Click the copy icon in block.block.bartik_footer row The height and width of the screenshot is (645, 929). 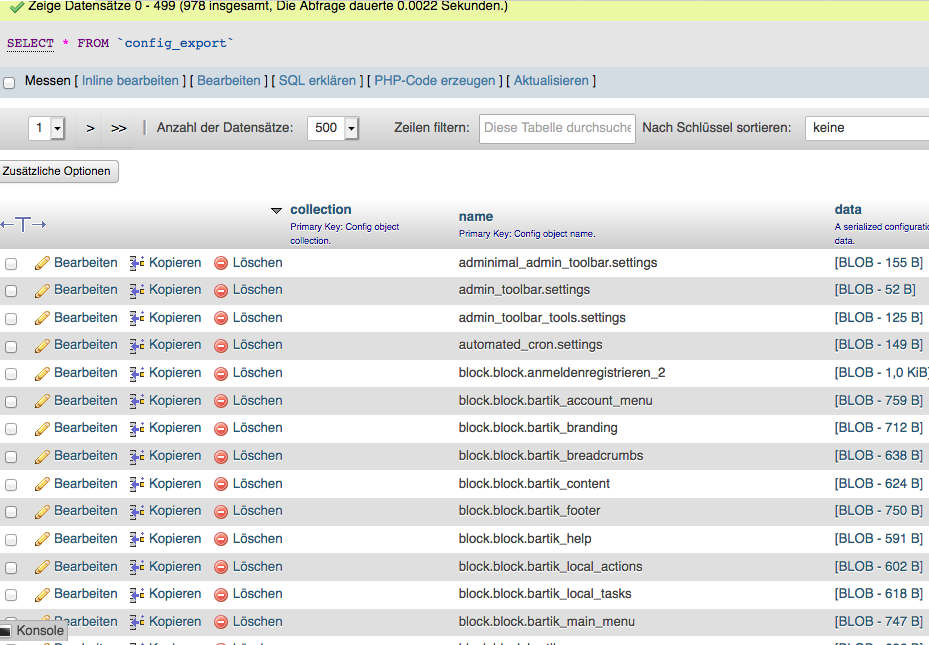pyautogui.click(x=137, y=511)
